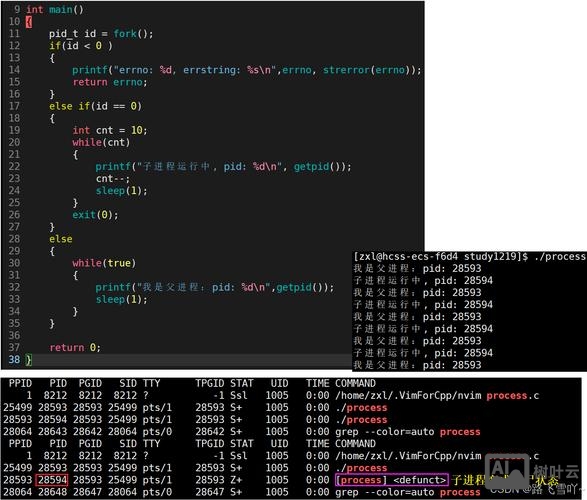The image size is (587, 500).
Task: Click the 'while(true)' loop header
Action: (104, 263)
